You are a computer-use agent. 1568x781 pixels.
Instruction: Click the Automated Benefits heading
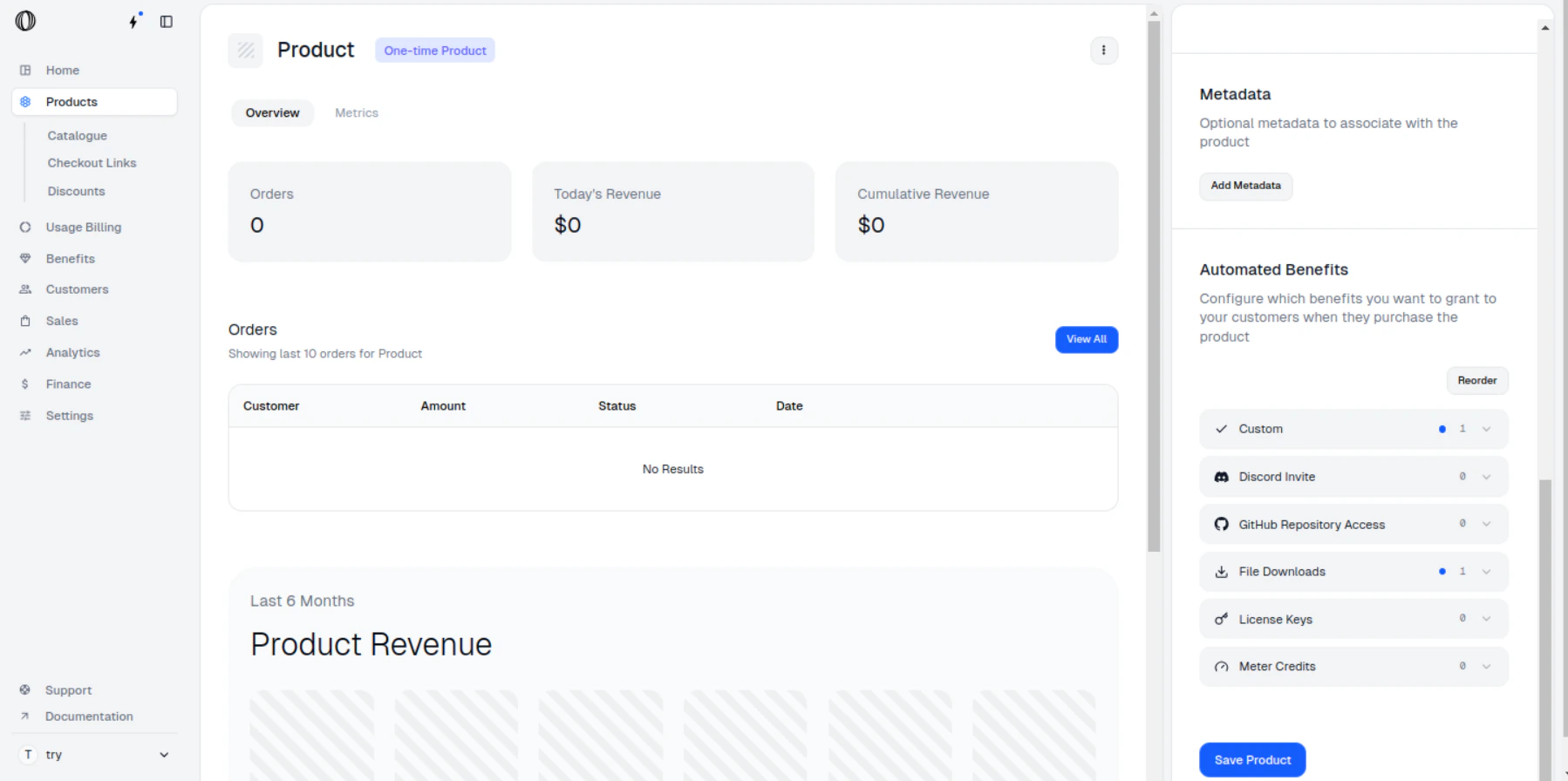[x=1273, y=270]
